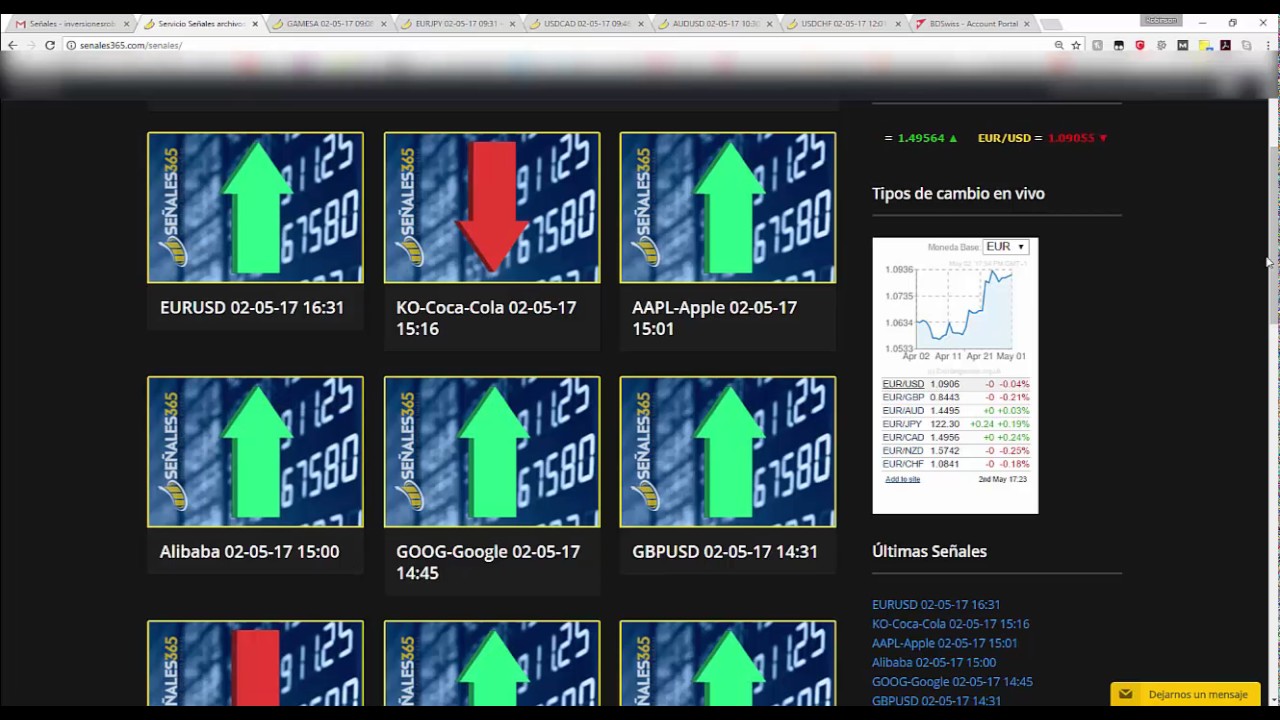This screenshot has width=1280, height=720.
Task: Open the GOOG-Google signal thumbnail image
Action: [492, 451]
